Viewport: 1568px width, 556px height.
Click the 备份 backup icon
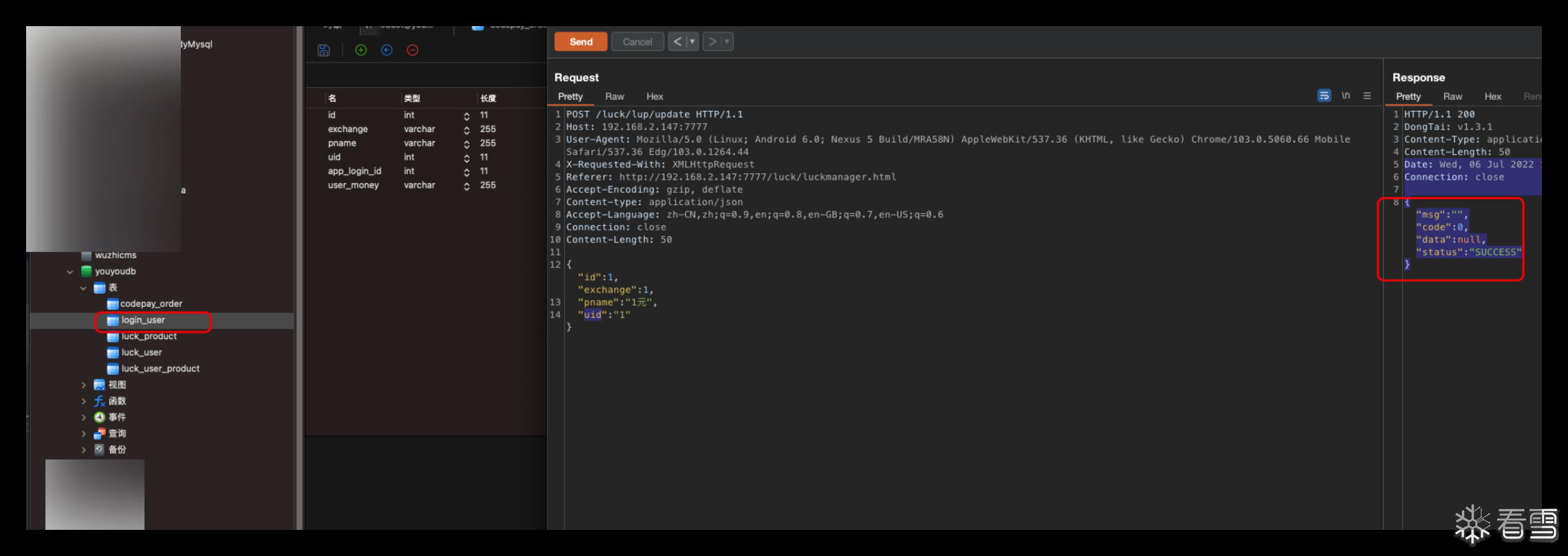(x=100, y=449)
